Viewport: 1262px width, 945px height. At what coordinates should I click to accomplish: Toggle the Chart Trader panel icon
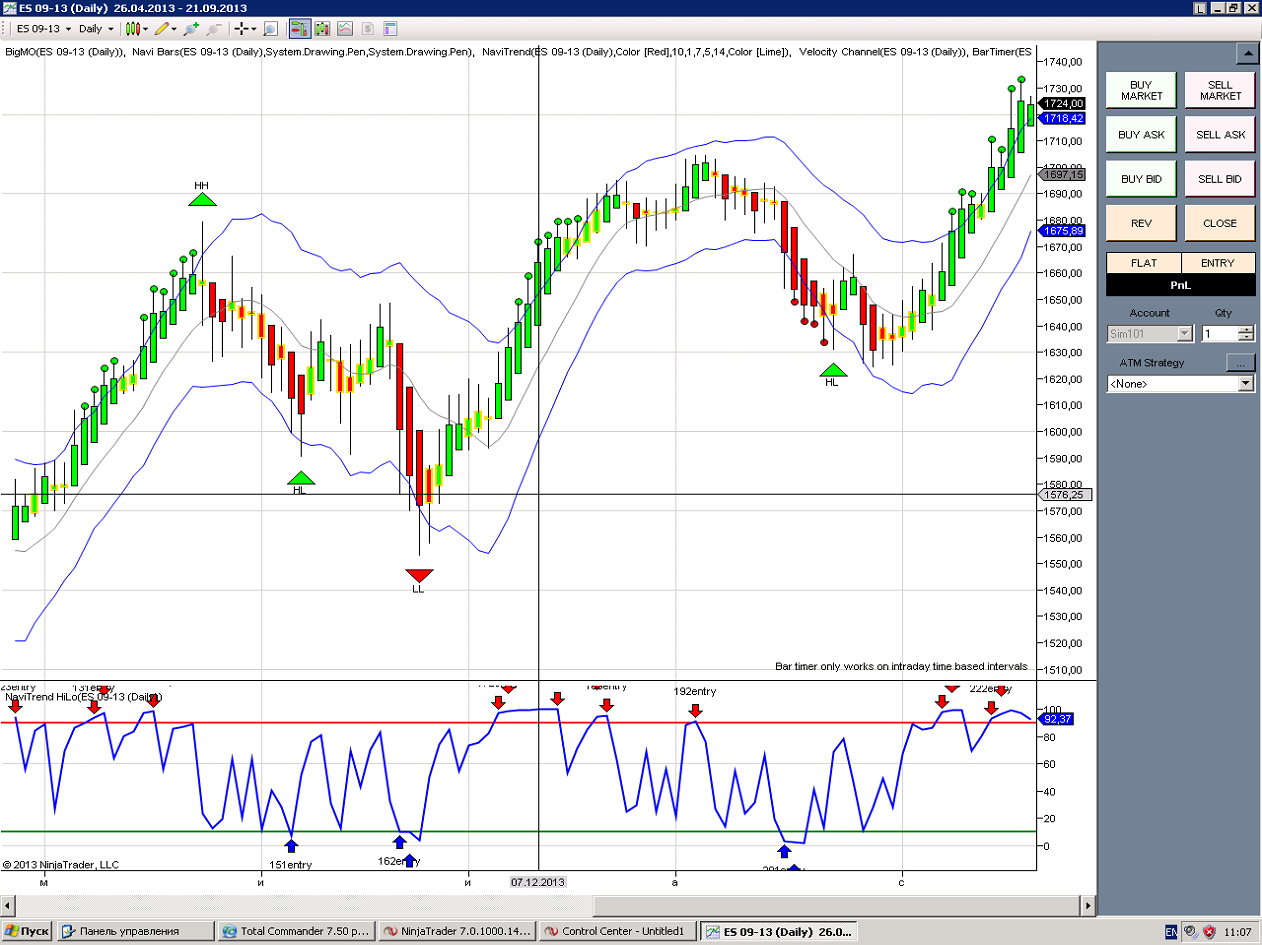pos(301,29)
